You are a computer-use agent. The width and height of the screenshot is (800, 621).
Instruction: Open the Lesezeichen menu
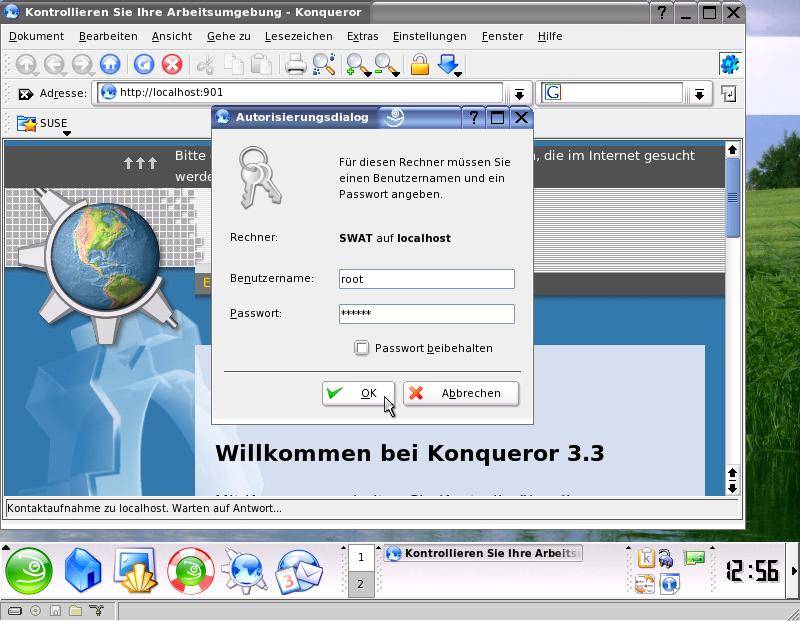click(x=298, y=36)
